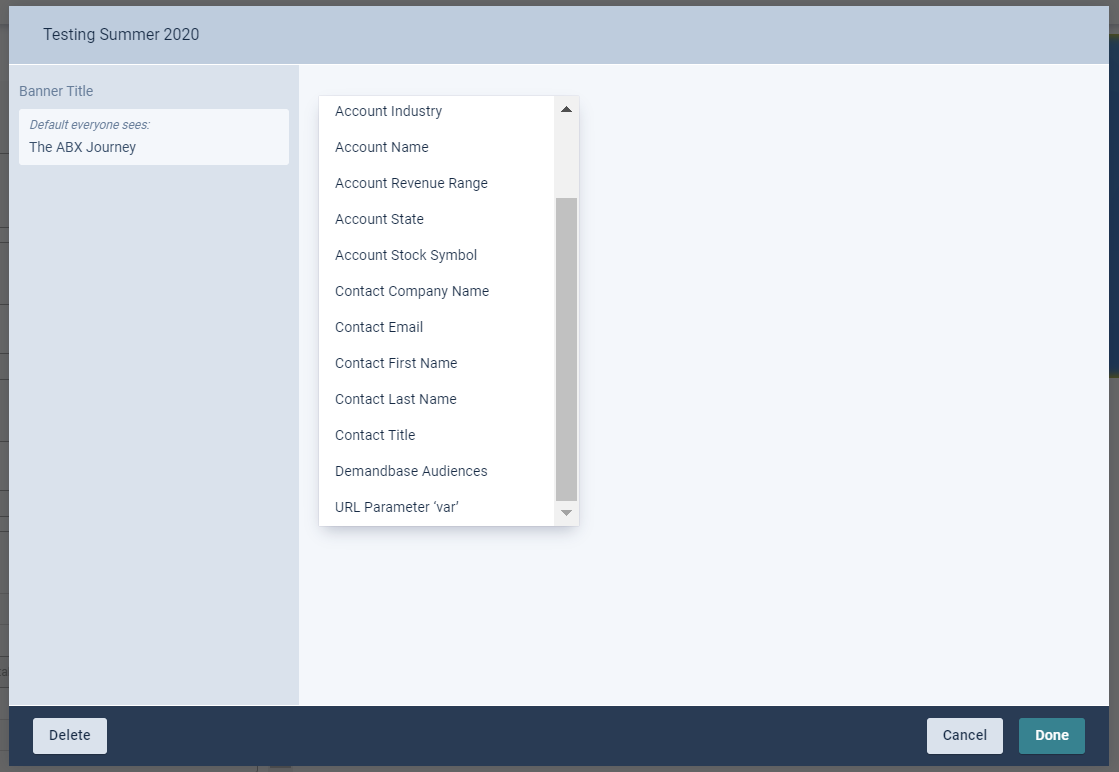Screen dimensions: 1119x772
Task: Choose Account Stock Symbol entry
Action: [405, 255]
